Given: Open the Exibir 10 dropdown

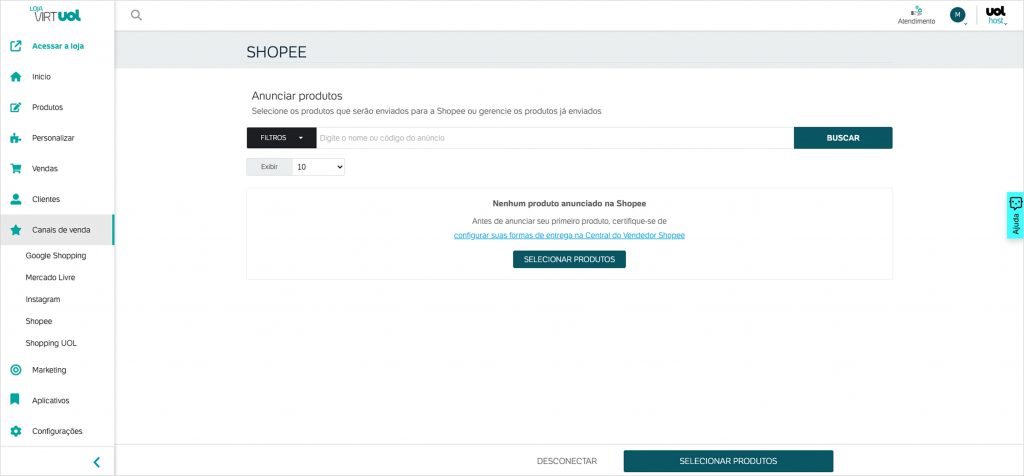Looking at the screenshot, I should [319, 167].
